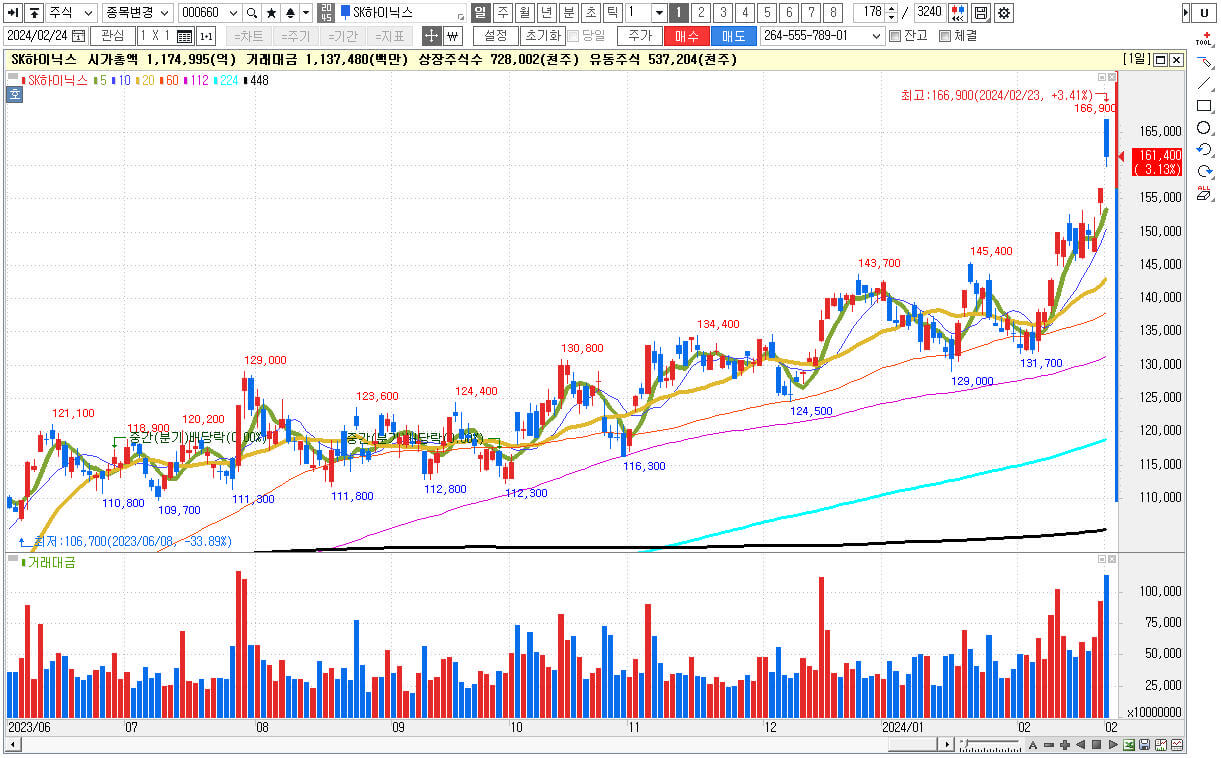Image resolution: width=1221 pixels, height=758 pixels.
Task: Enable the 체결 checkbox
Action: (x=945, y=36)
